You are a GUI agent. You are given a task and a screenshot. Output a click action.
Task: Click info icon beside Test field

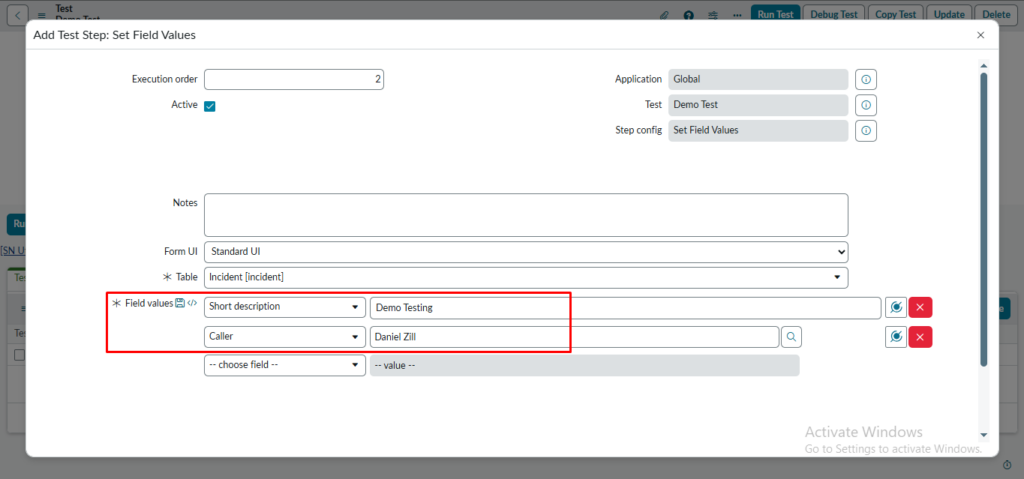866,105
